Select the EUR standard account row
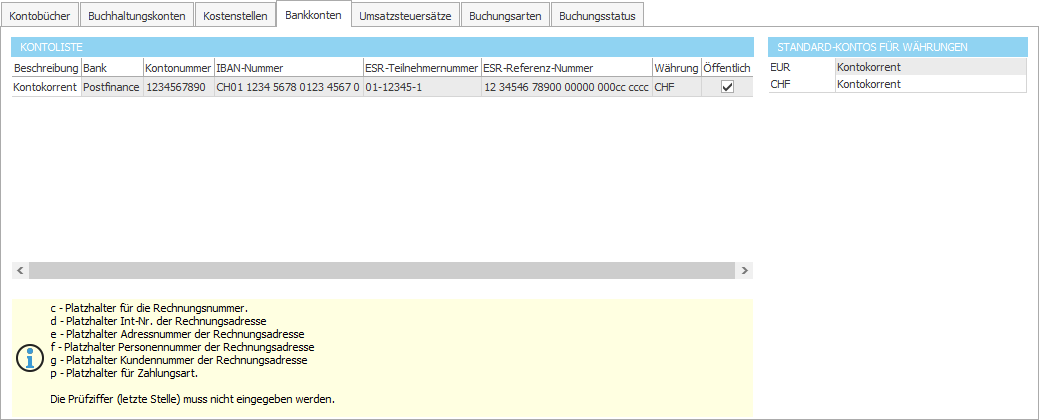The width and height of the screenshot is (1039, 420). click(x=801, y=67)
